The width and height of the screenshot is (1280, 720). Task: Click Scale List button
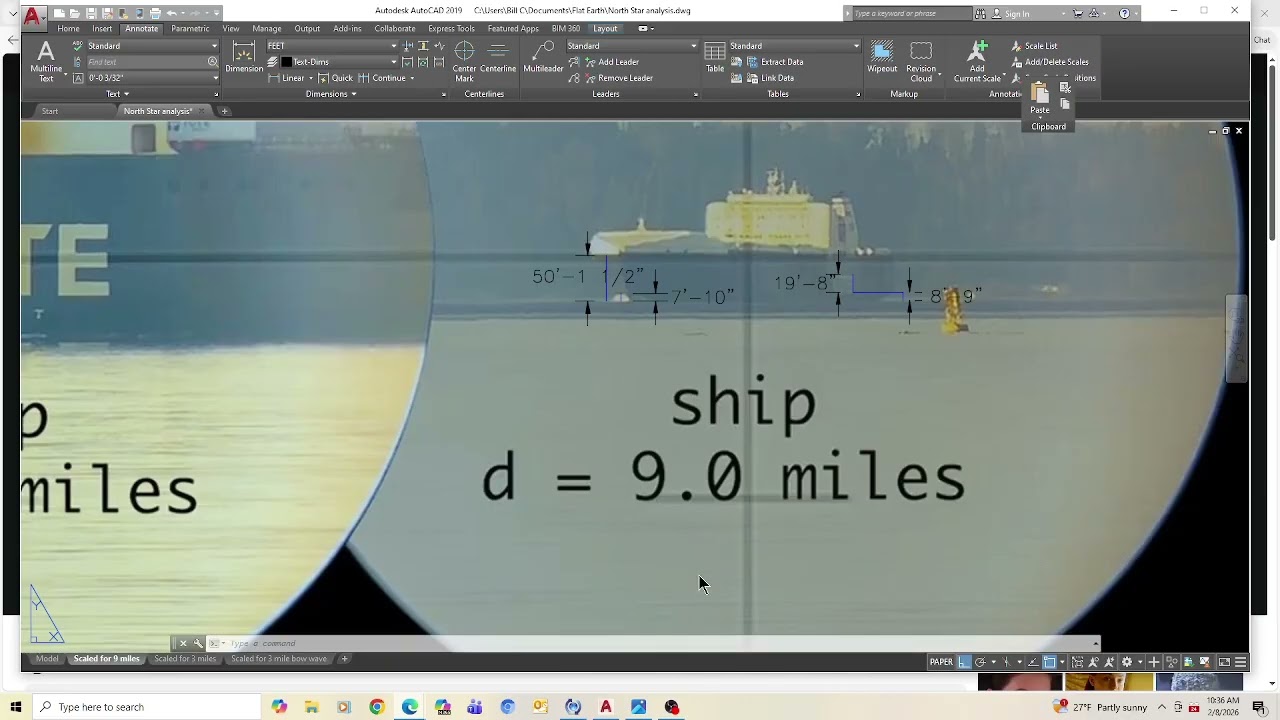1034,46
